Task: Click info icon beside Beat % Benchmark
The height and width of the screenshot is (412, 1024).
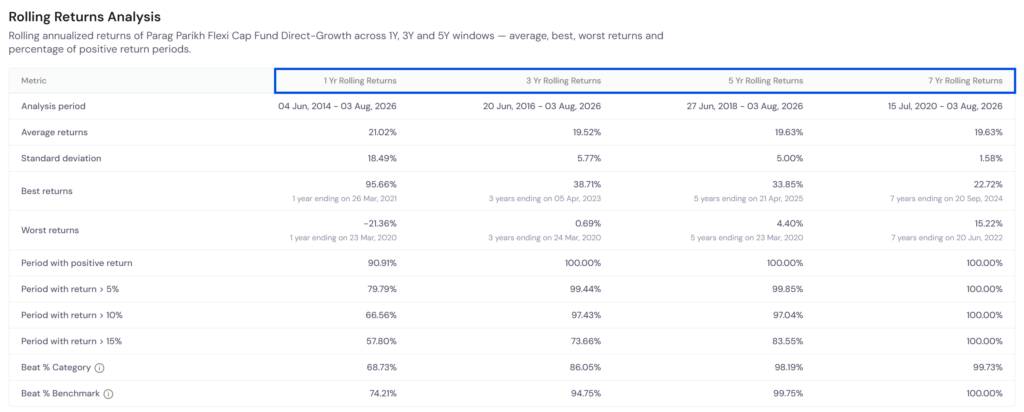Action: (x=108, y=394)
